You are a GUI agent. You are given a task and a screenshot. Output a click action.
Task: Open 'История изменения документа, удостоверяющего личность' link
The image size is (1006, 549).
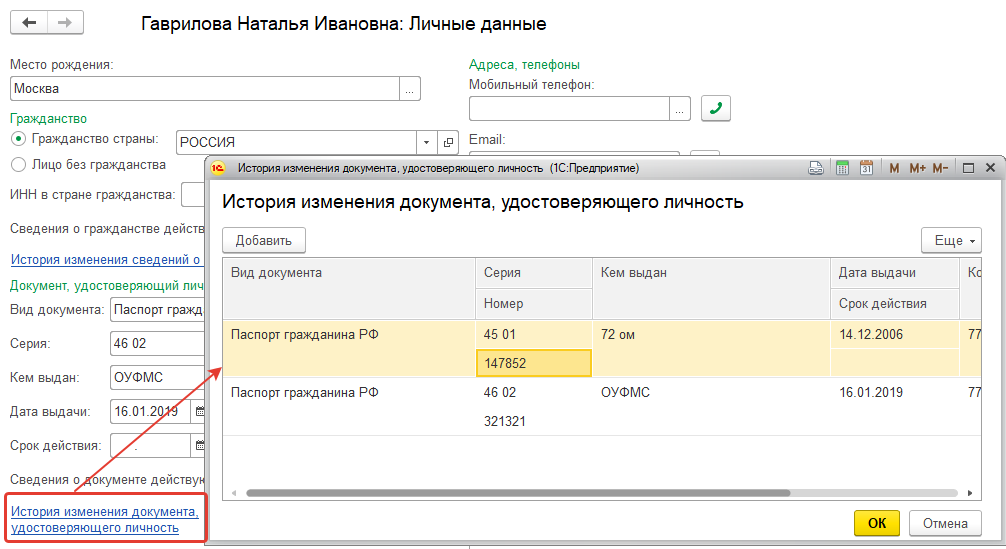click(104, 520)
